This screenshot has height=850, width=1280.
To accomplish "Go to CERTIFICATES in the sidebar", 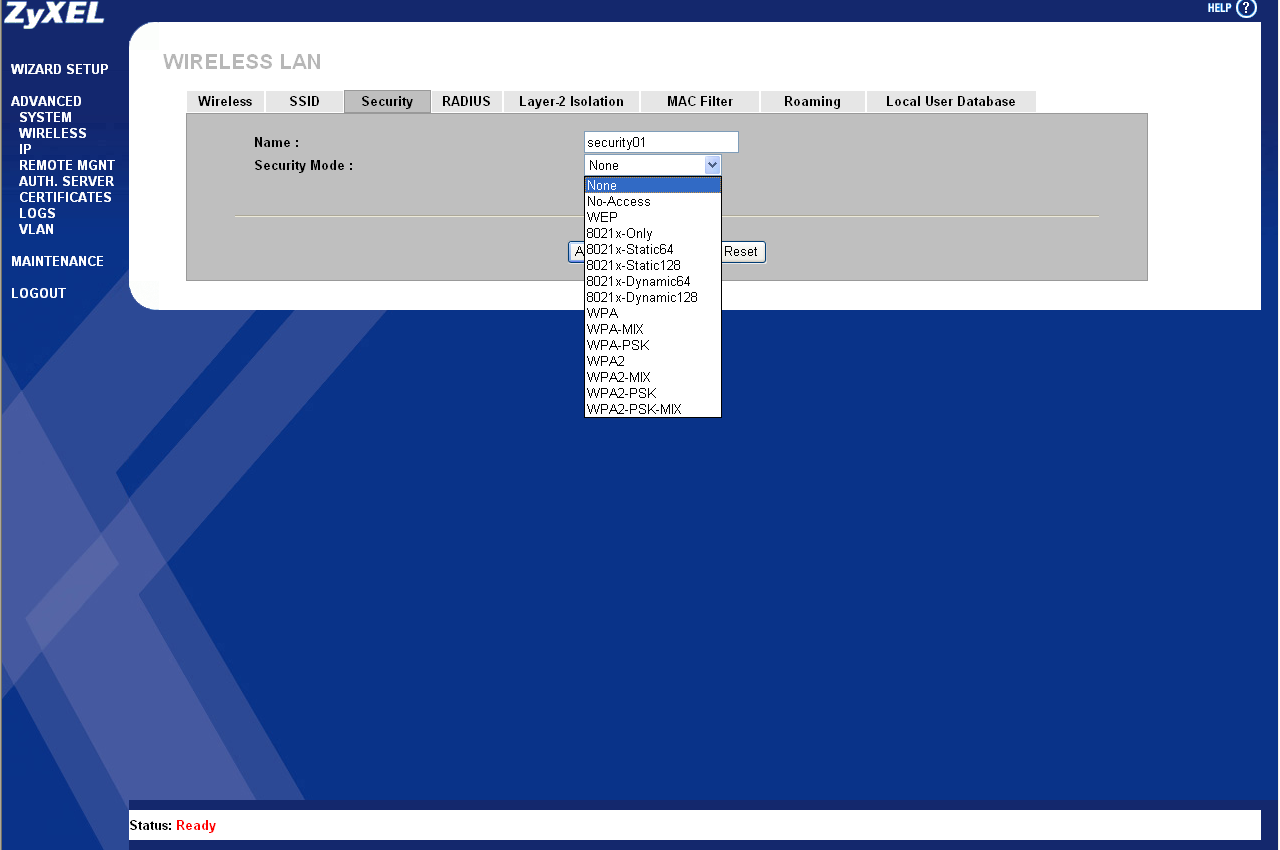I will [x=65, y=197].
